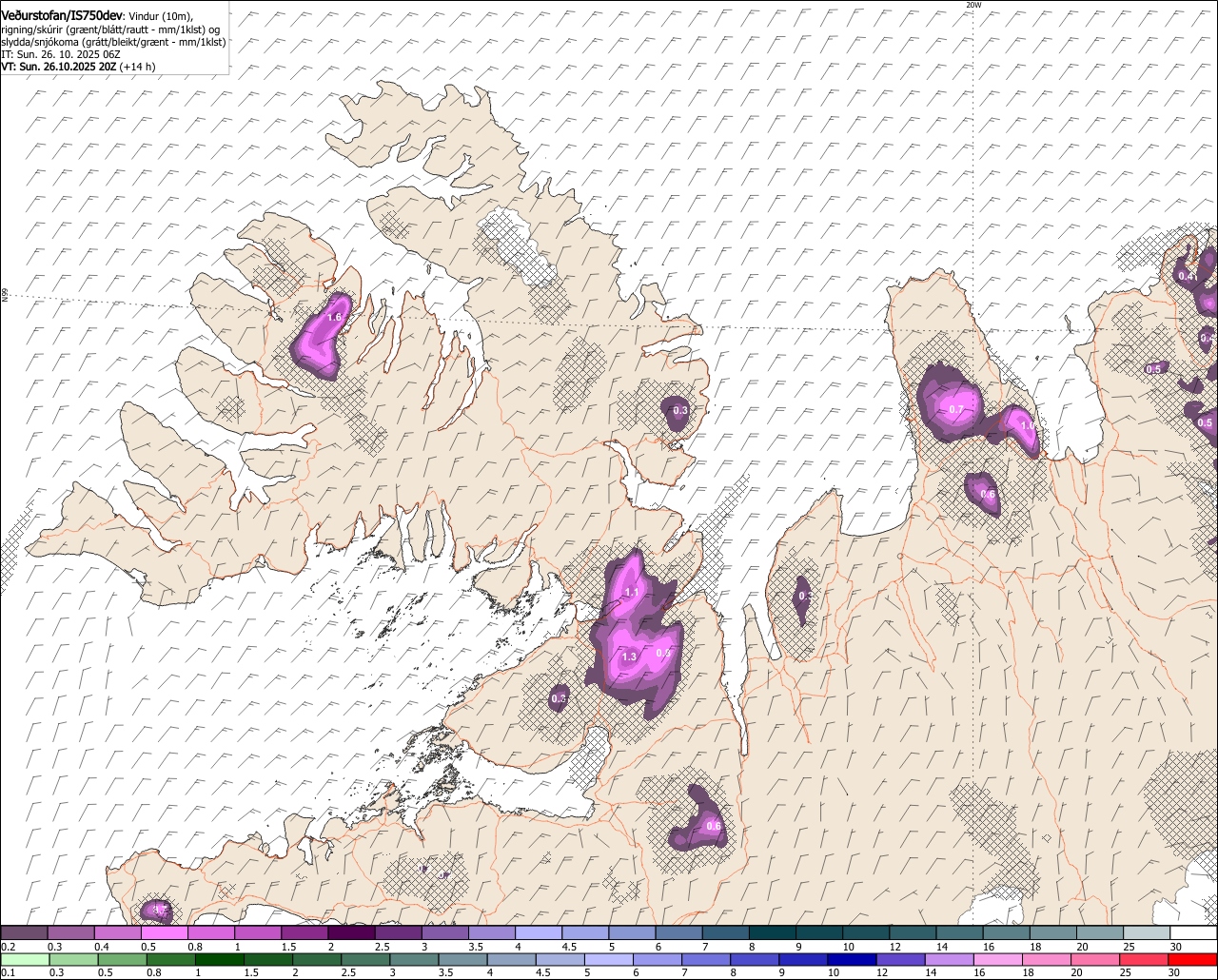The height and width of the screenshot is (980, 1218).
Task: Pick snow scale swatch starting at 12
Action: click(913, 932)
